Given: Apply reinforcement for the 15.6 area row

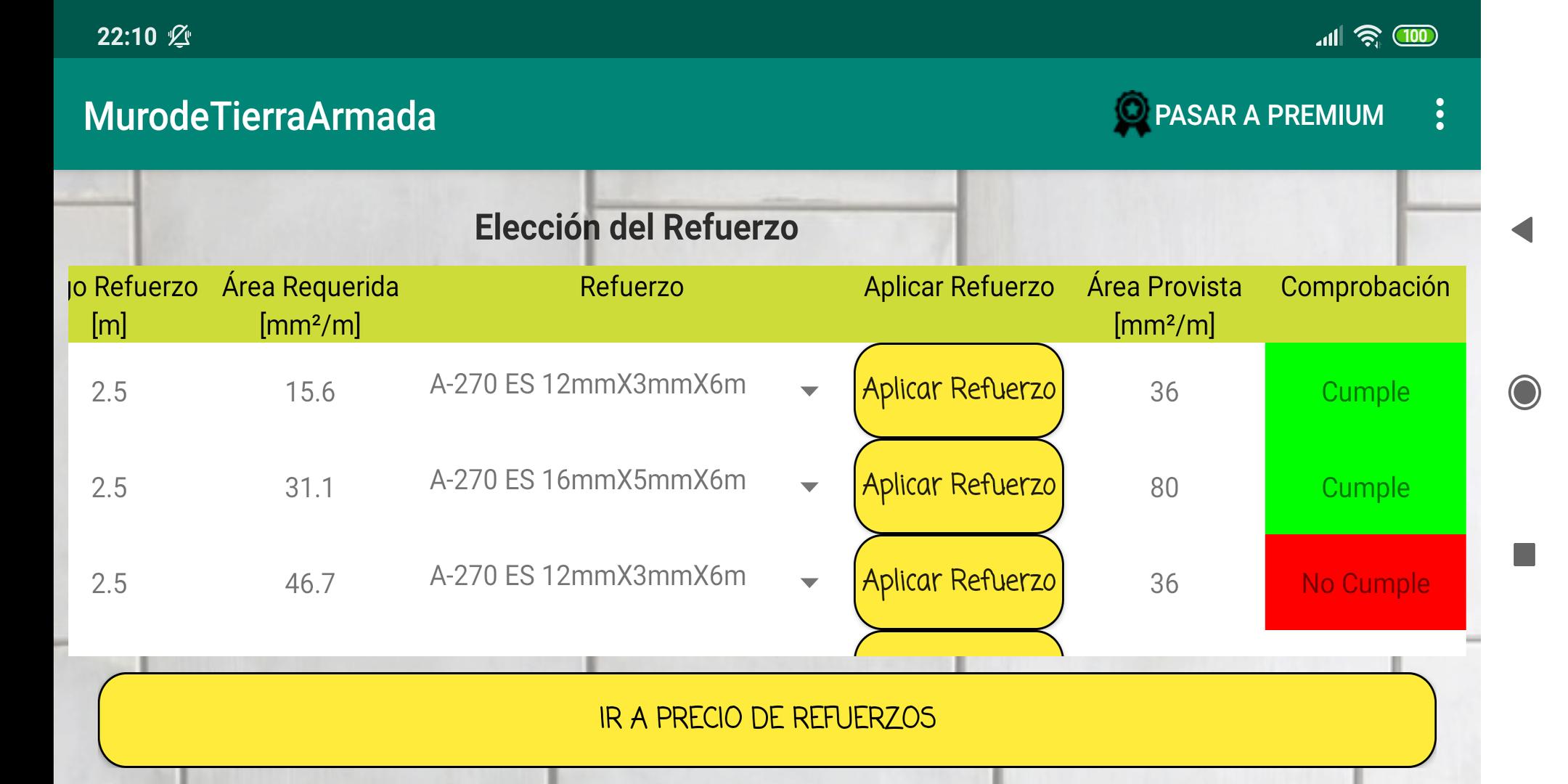Looking at the screenshot, I should [x=958, y=391].
